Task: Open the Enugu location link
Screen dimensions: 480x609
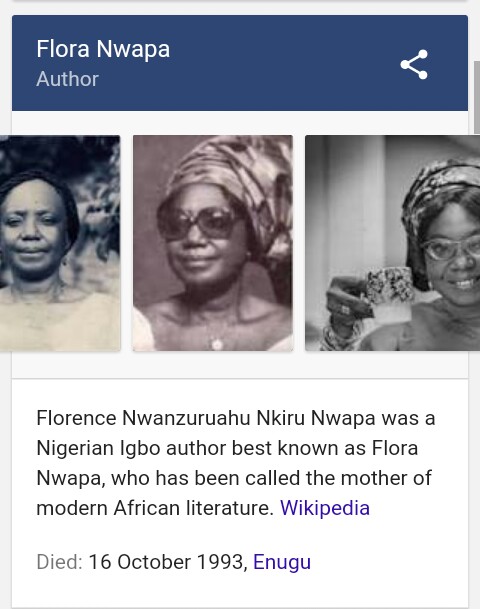Action: 282,562
